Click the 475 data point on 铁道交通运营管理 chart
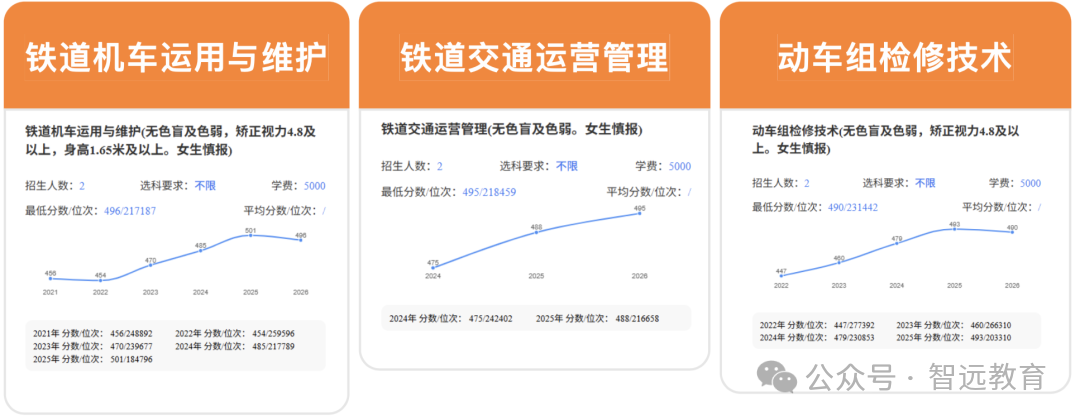1080x420 pixels. pyautogui.click(x=433, y=268)
